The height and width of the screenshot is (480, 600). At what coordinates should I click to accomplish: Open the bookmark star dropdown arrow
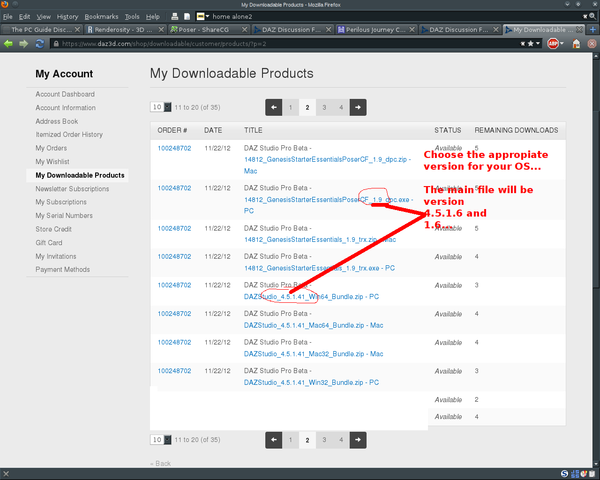pos(538,43)
